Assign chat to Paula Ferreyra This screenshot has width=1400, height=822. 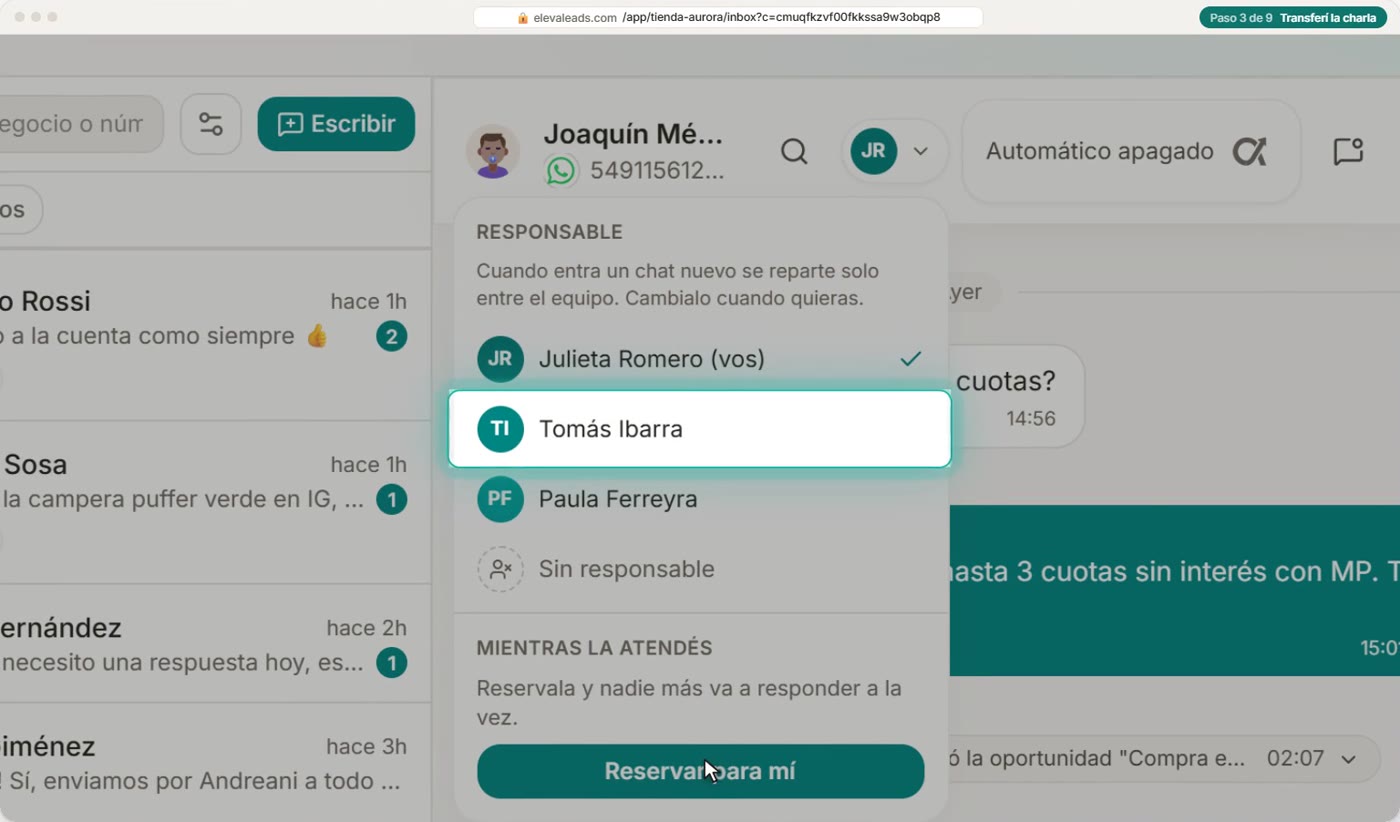point(700,499)
